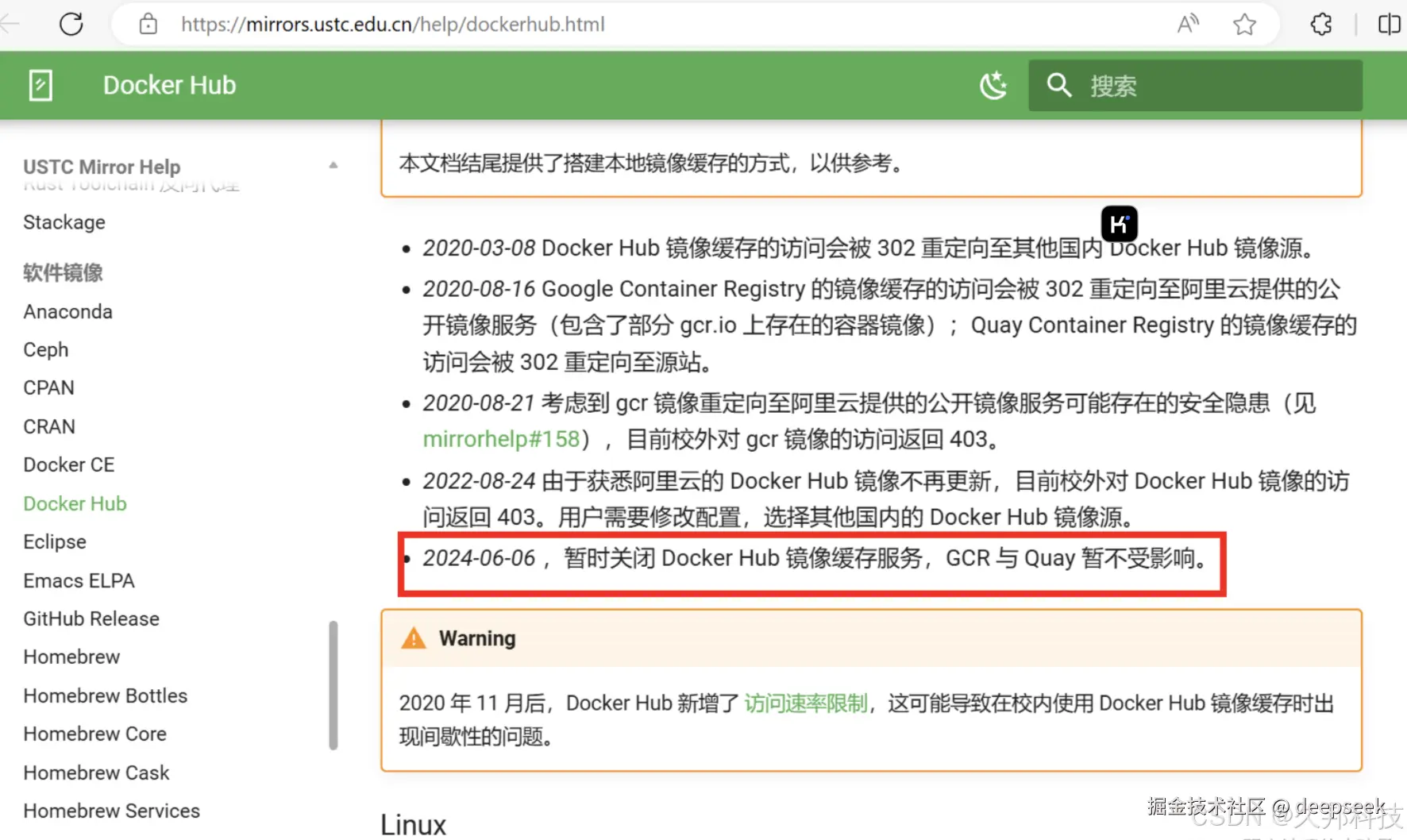Select the active Docker Hub sidebar item

[x=75, y=504]
